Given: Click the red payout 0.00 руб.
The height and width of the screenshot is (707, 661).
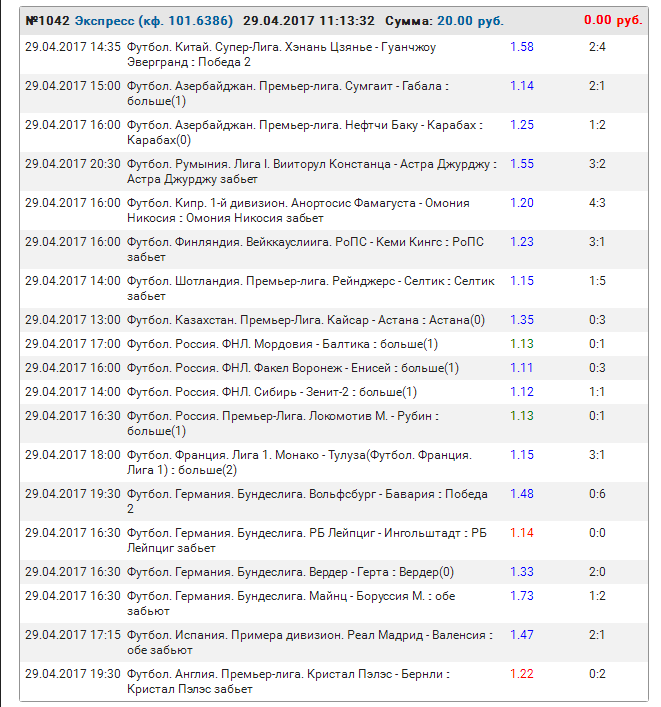Looking at the screenshot, I should click(x=613, y=20).
